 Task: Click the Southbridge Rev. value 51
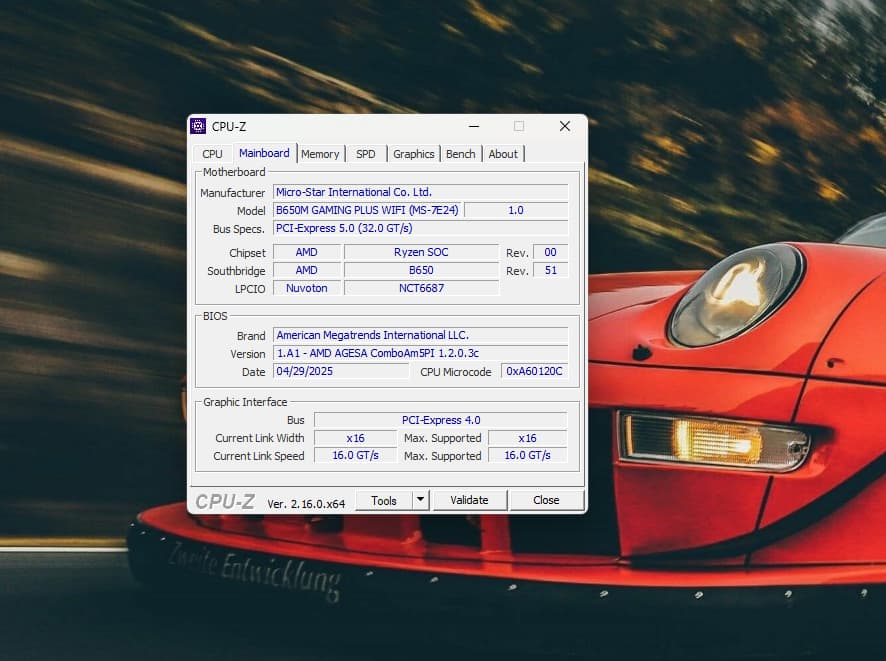tap(550, 270)
